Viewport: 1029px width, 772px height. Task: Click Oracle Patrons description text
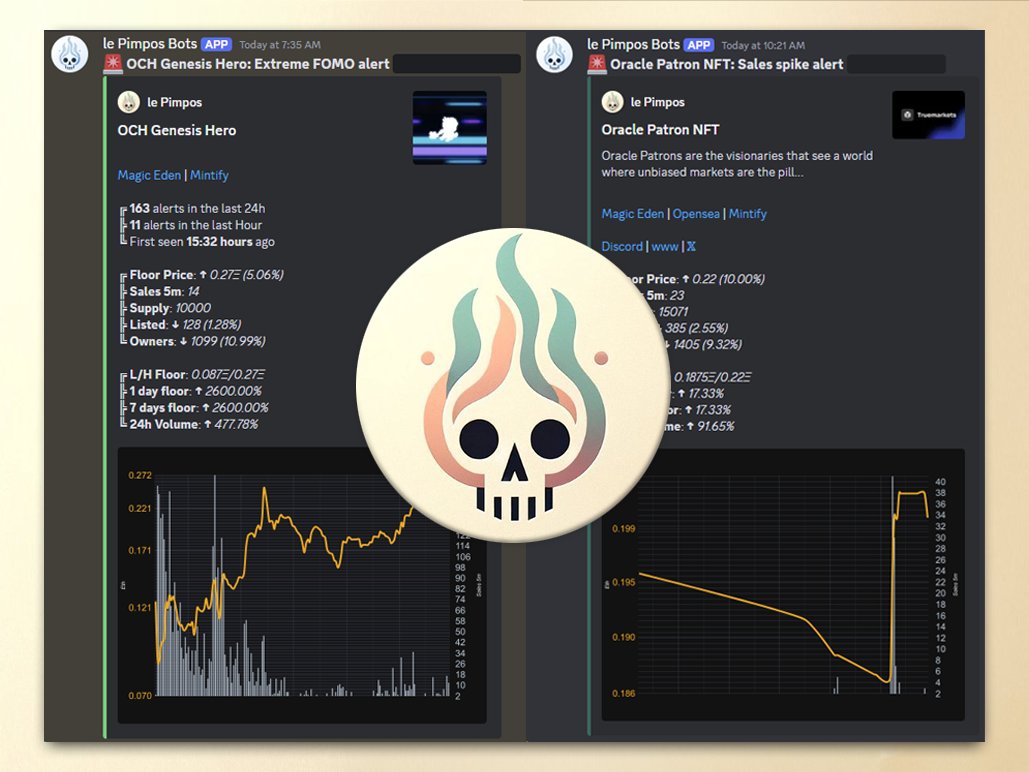[x=737, y=164]
